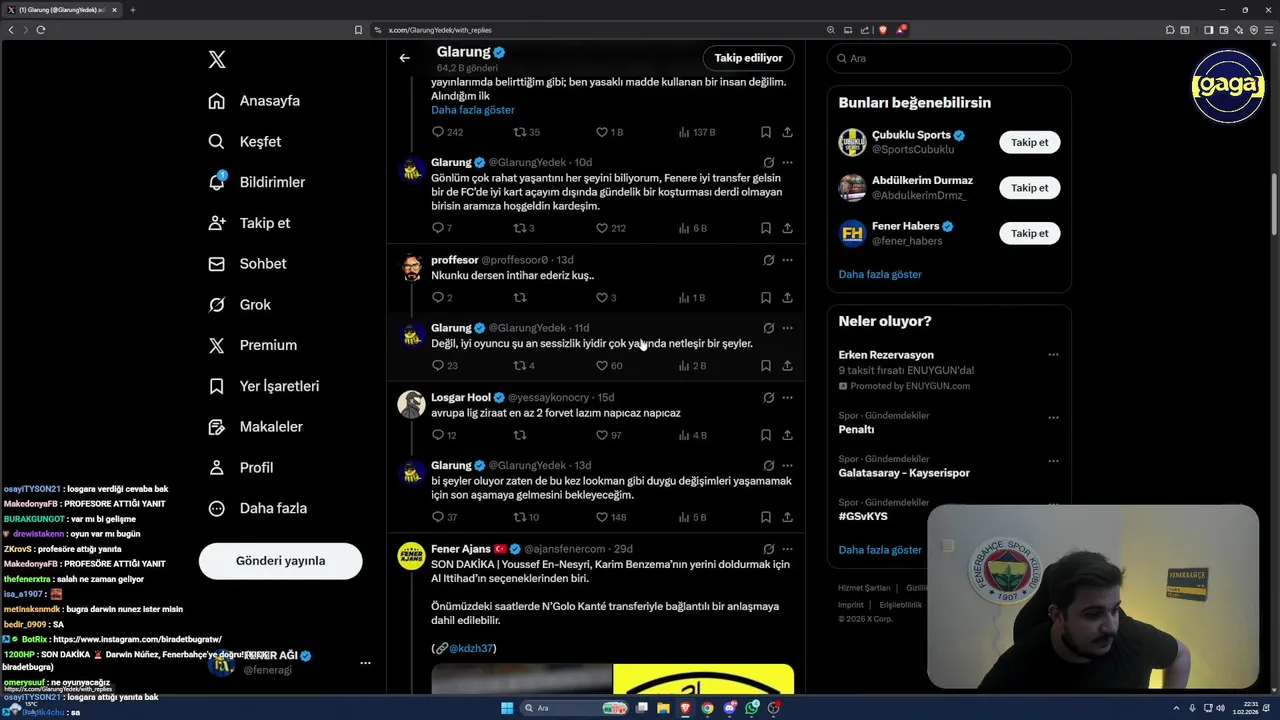Bookmark this page in address bar
The width and height of the screenshot is (1280, 720).
tap(358, 30)
